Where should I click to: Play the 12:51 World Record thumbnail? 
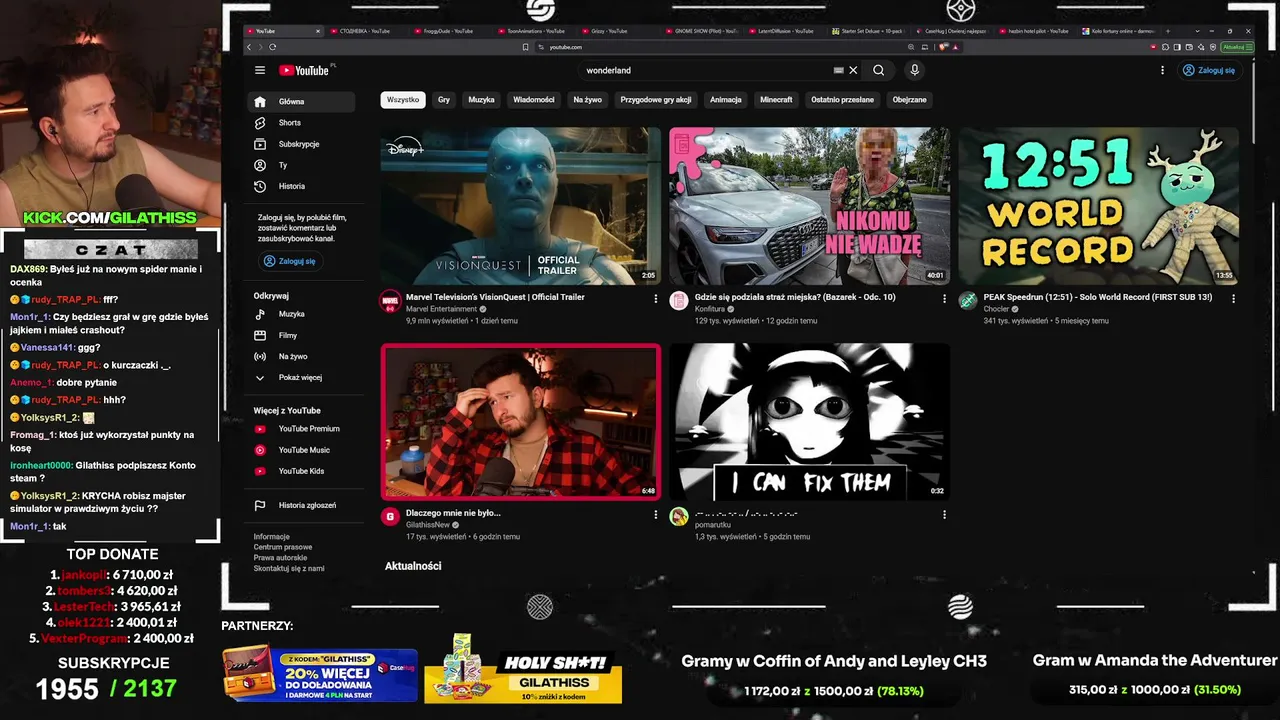[x=1098, y=206]
